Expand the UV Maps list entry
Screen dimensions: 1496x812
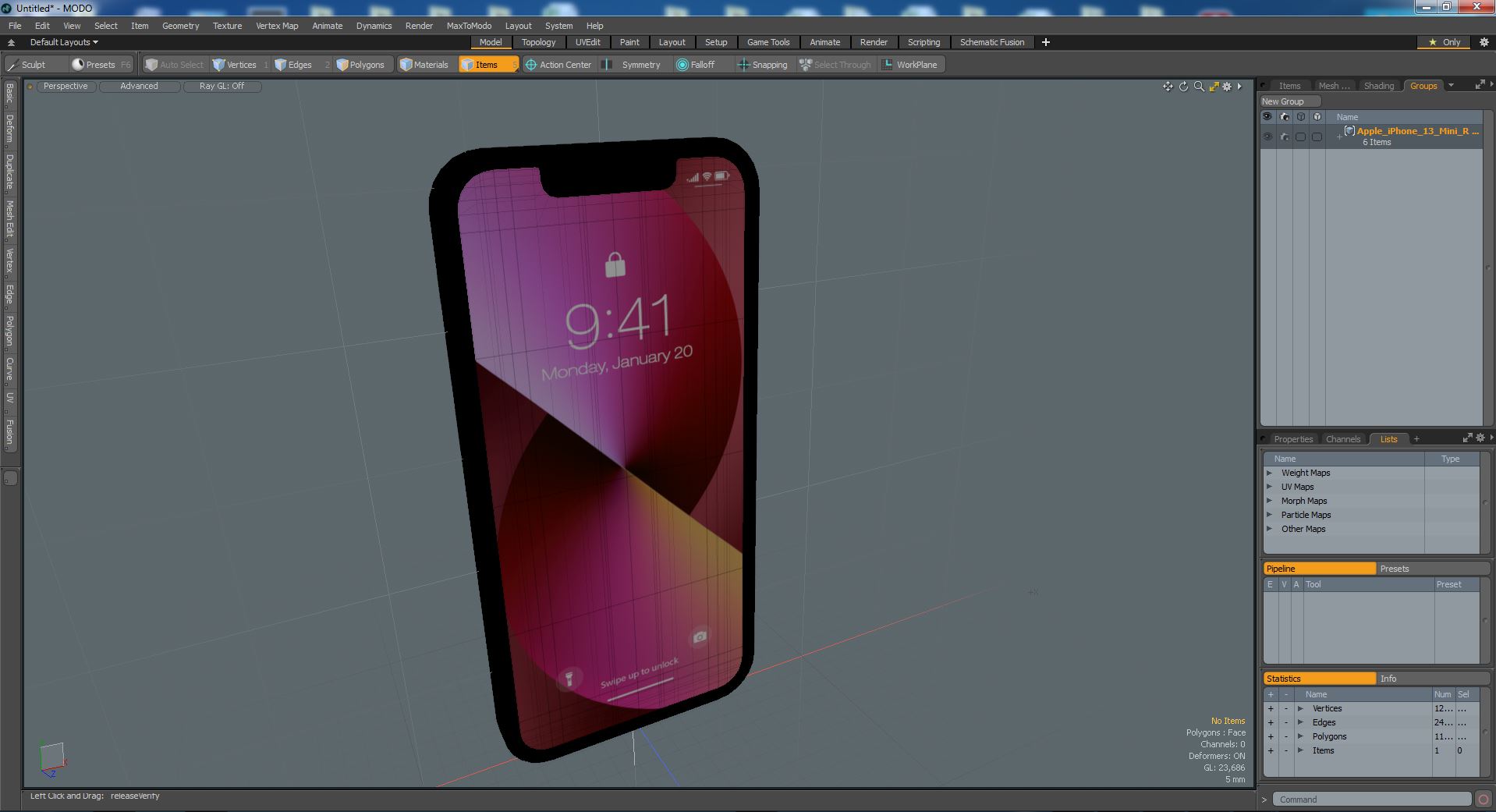[1269, 487]
